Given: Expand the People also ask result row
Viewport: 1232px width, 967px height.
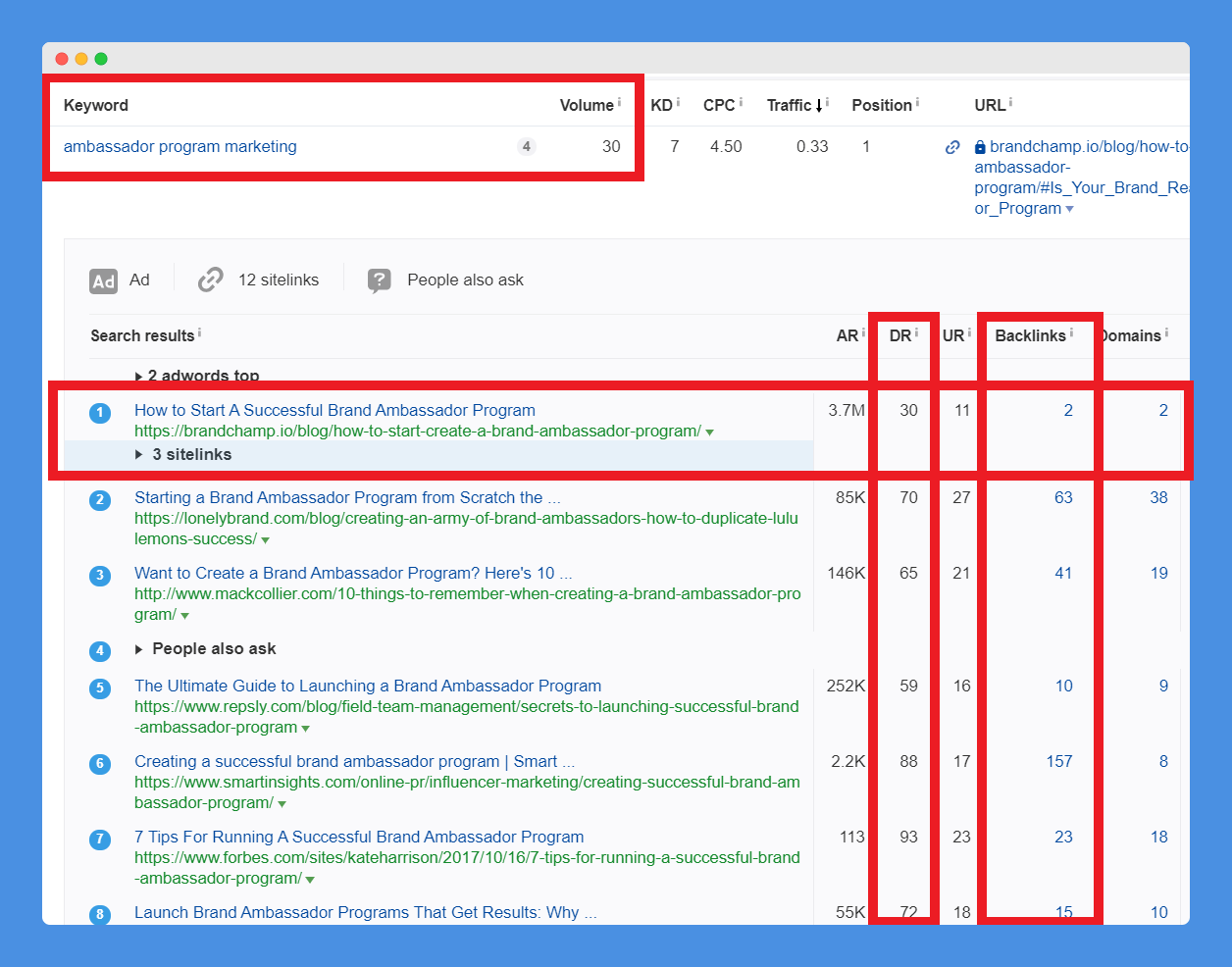Looking at the screenshot, I should point(206,648).
